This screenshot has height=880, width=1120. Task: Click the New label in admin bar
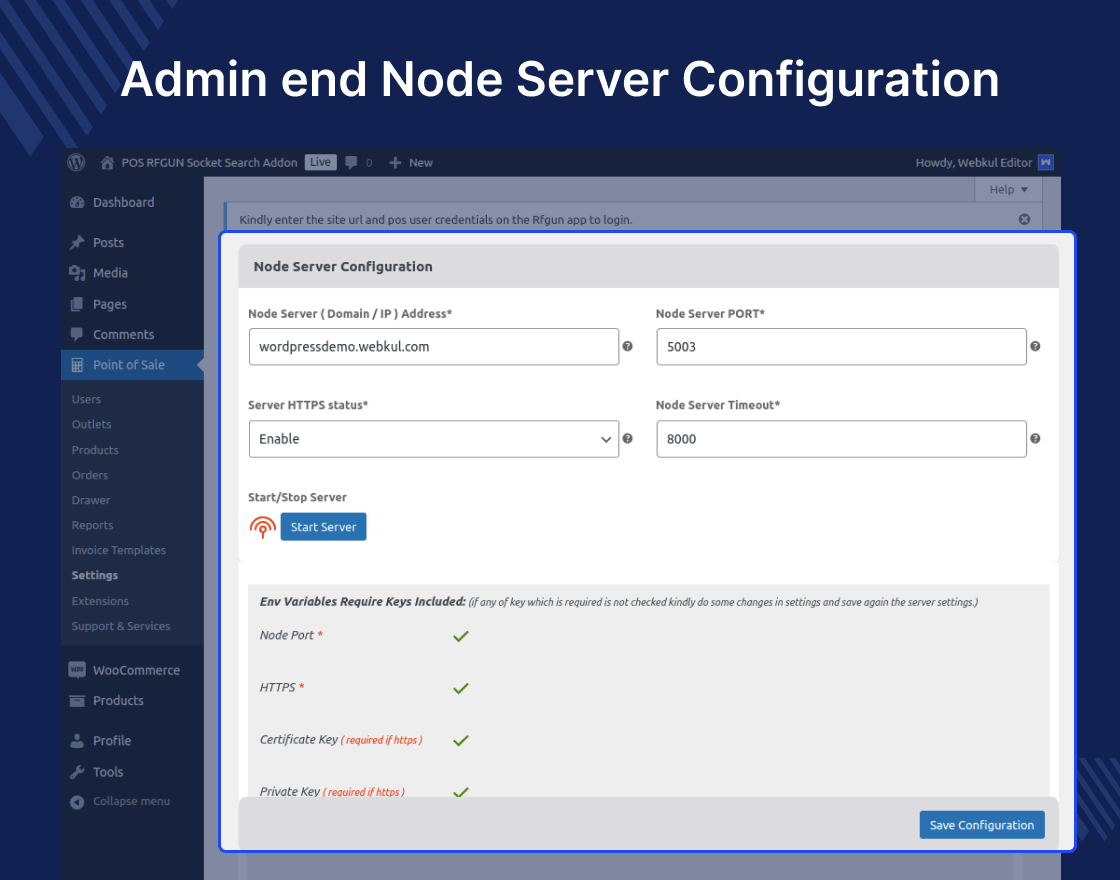click(x=421, y=163)
